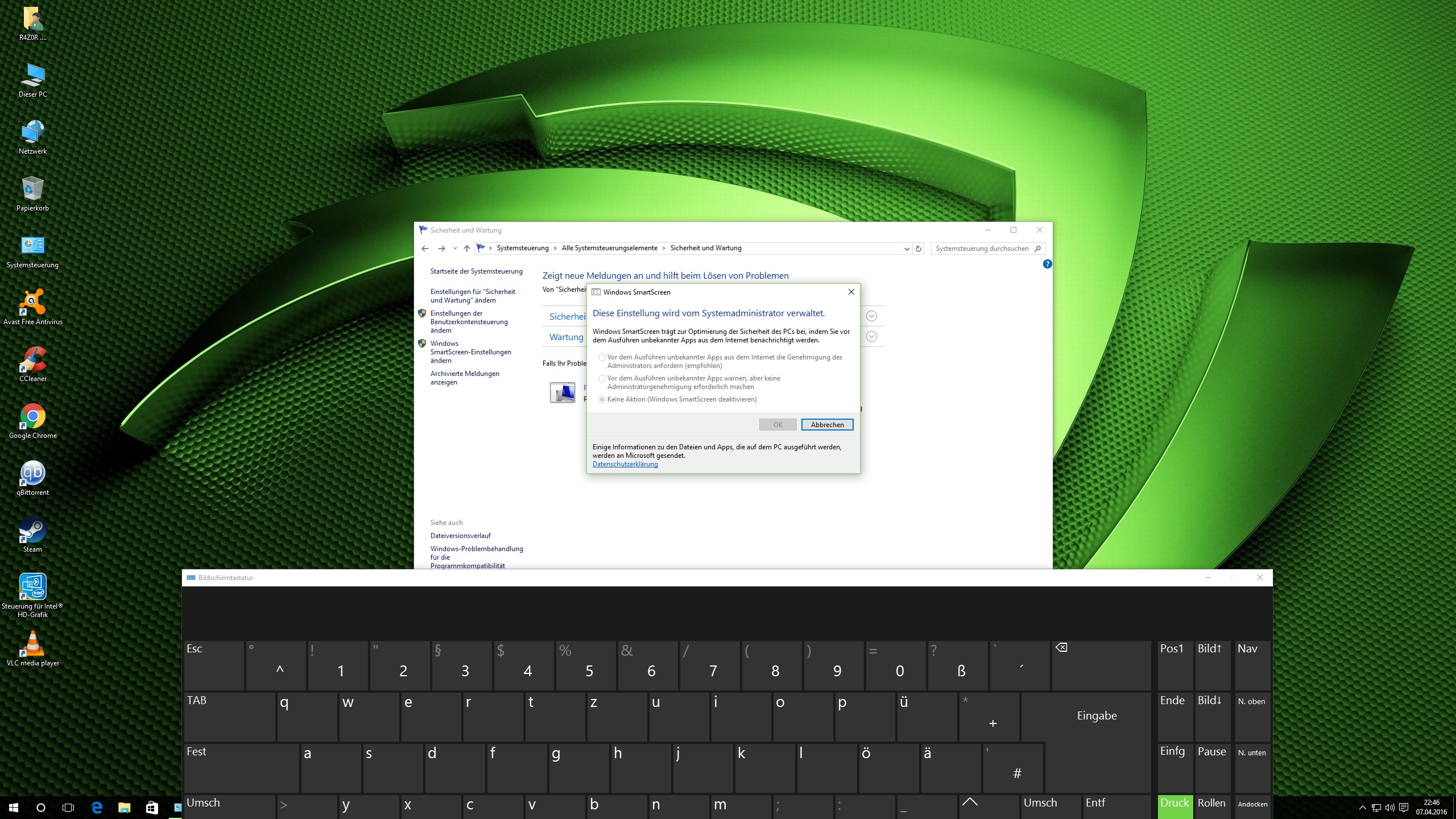Expand the Sicherheit section chevron
The height and width of the screenshot is (819, 1456).
tap(871, 316)
